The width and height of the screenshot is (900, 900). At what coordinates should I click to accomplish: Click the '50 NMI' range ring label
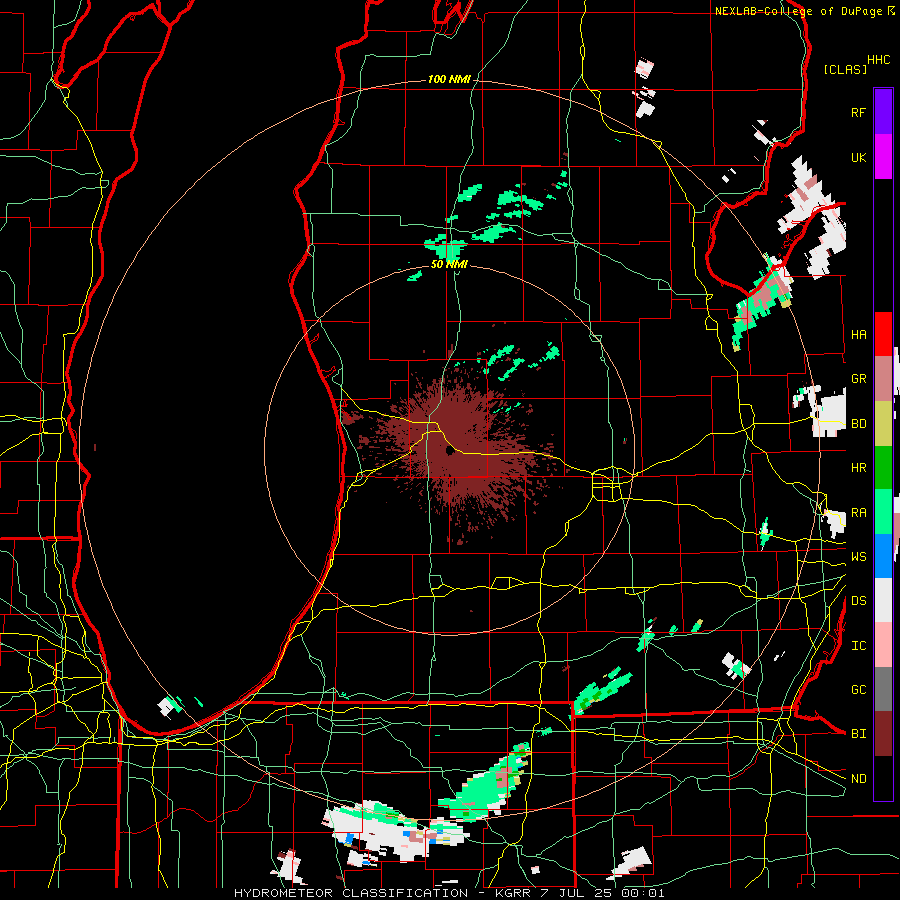[x=449, y=264]
